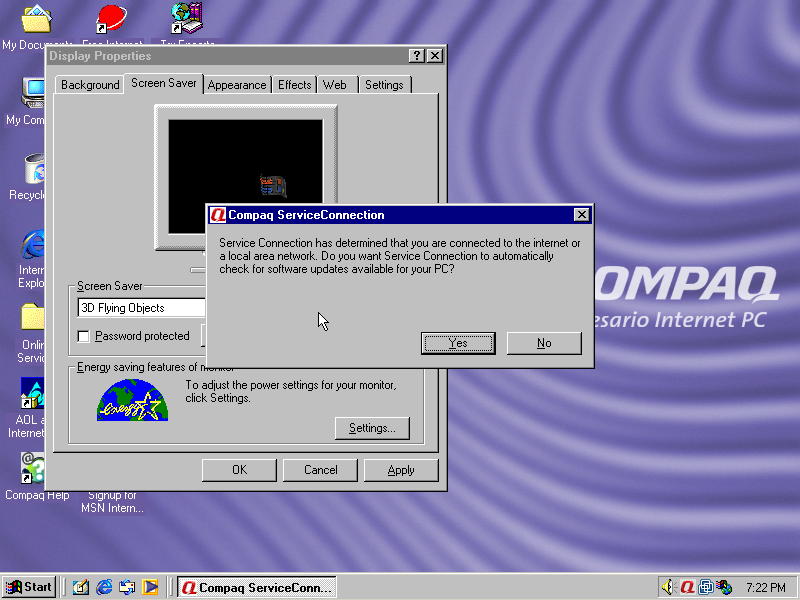Click the Compaq Q icon in the ServiceConnection title bar
Screen dimensions: 800x600
click(x=218, y=215)
